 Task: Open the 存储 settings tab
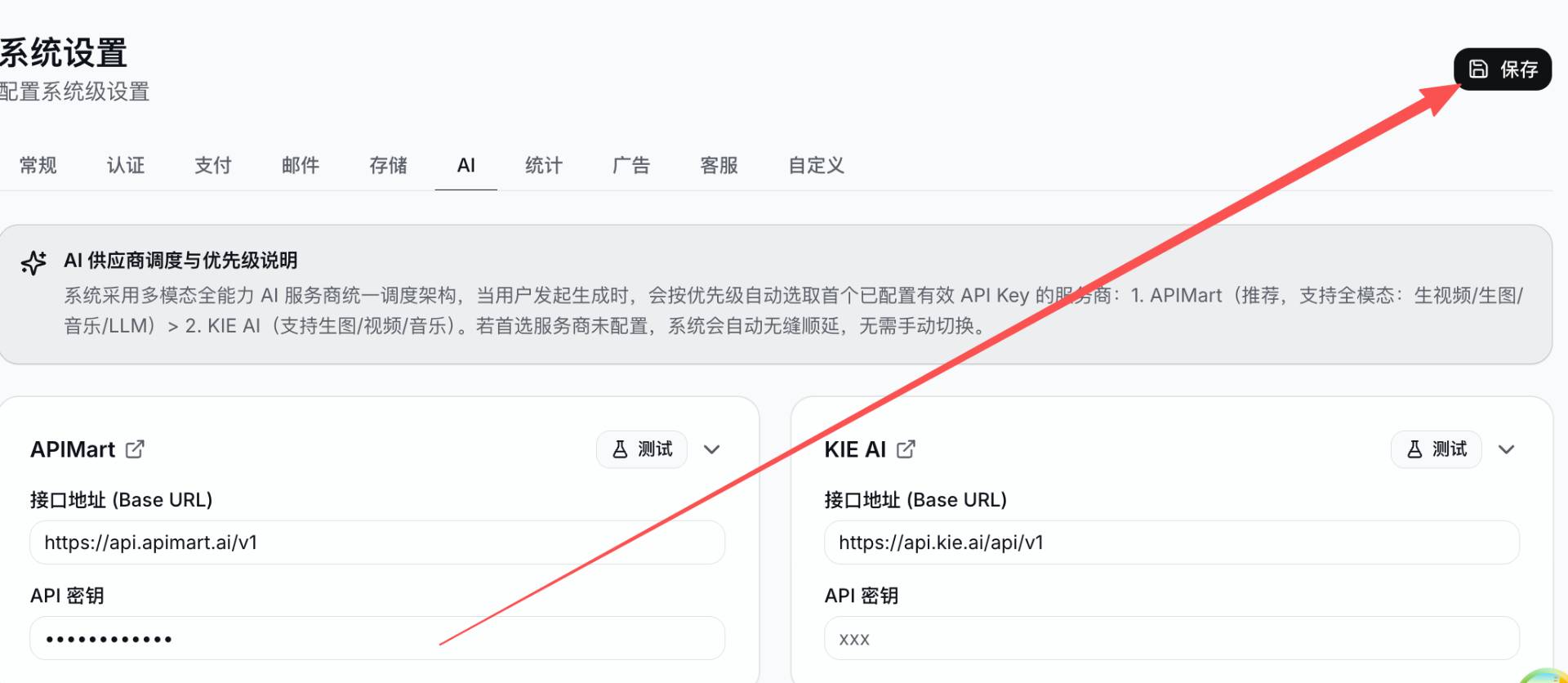coord(388,166)
